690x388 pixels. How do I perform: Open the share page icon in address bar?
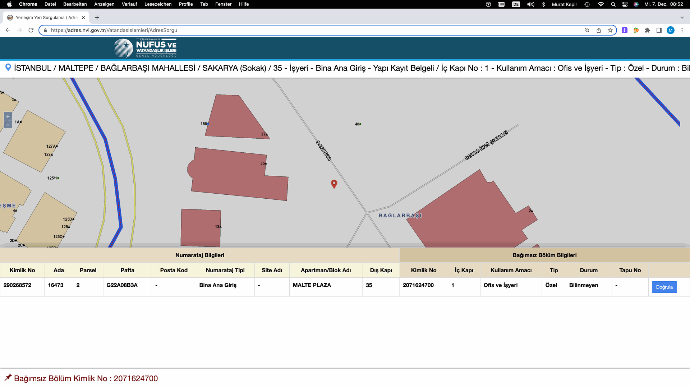pyautogui.click(x=598, y=30)
